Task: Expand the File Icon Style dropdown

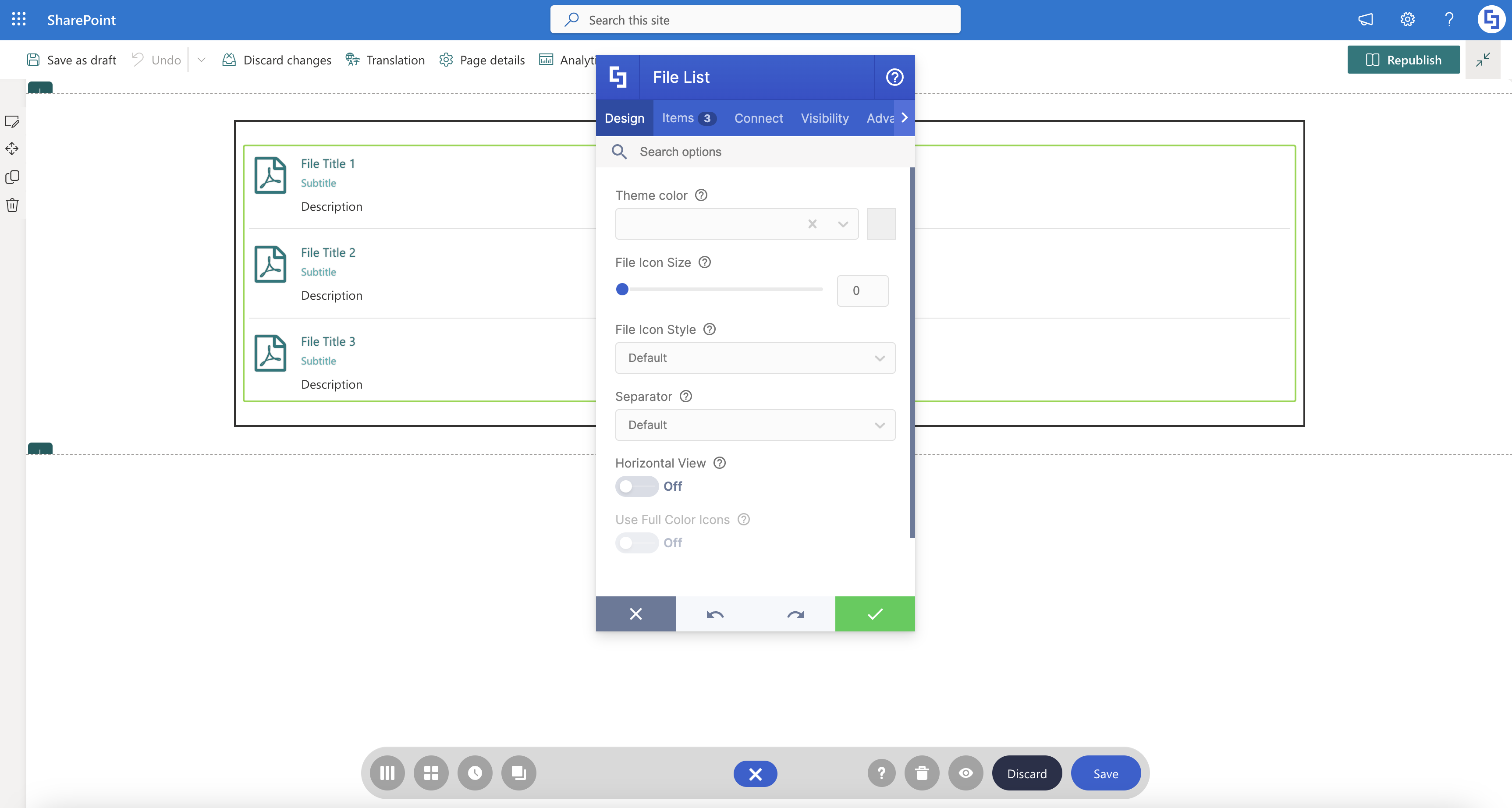Action: 755,358
